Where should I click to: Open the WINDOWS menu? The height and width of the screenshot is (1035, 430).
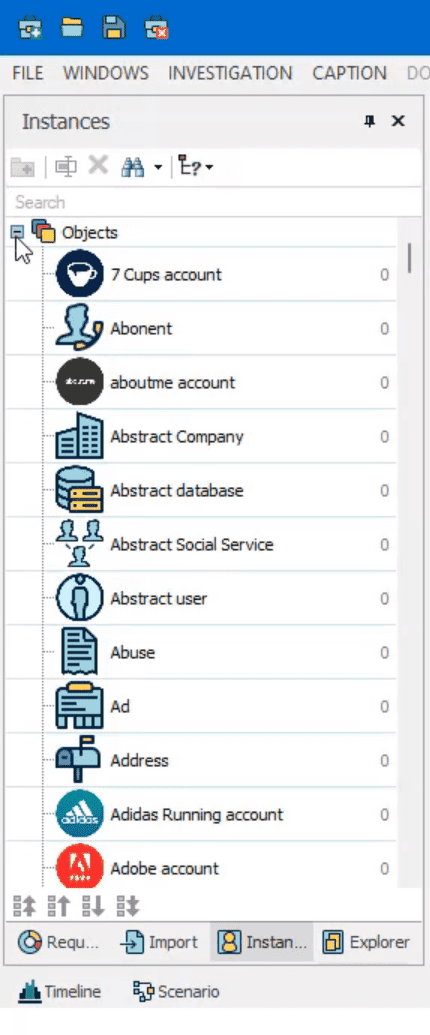tap(106, 73)
